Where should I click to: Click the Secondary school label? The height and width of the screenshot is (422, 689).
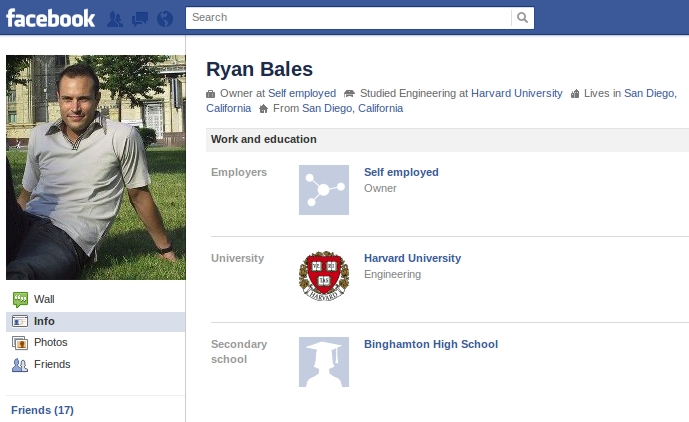(239, 352)
